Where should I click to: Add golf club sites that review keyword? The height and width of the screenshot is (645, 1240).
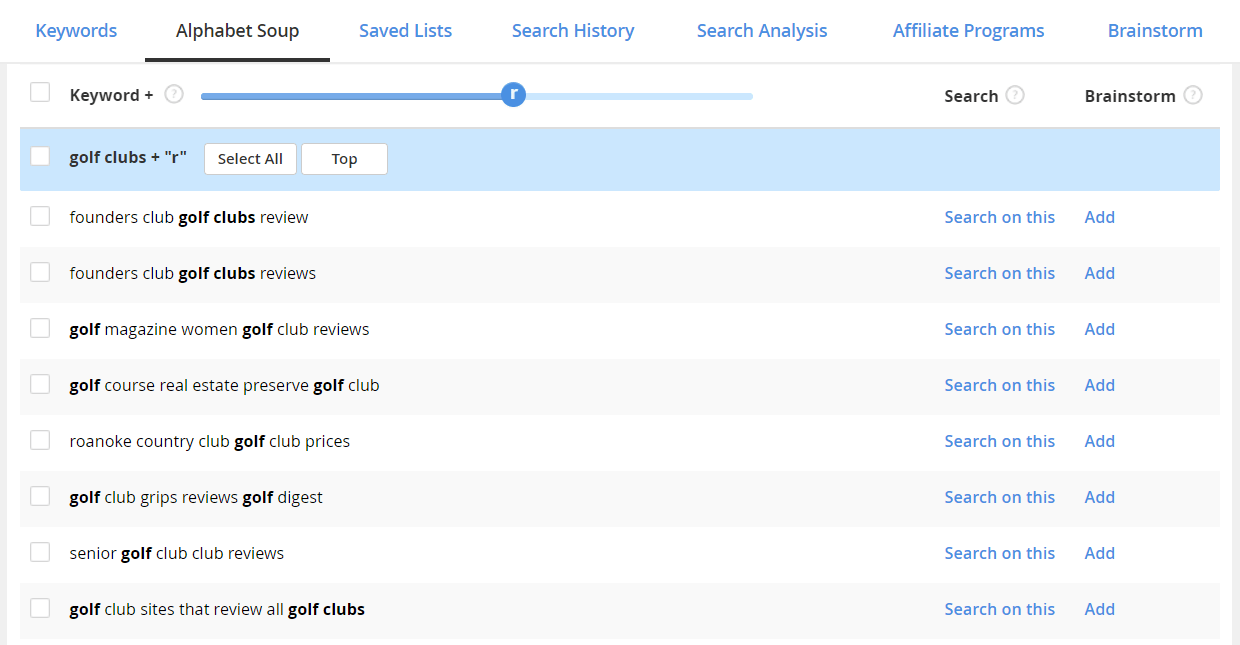tap(1099, 609)
